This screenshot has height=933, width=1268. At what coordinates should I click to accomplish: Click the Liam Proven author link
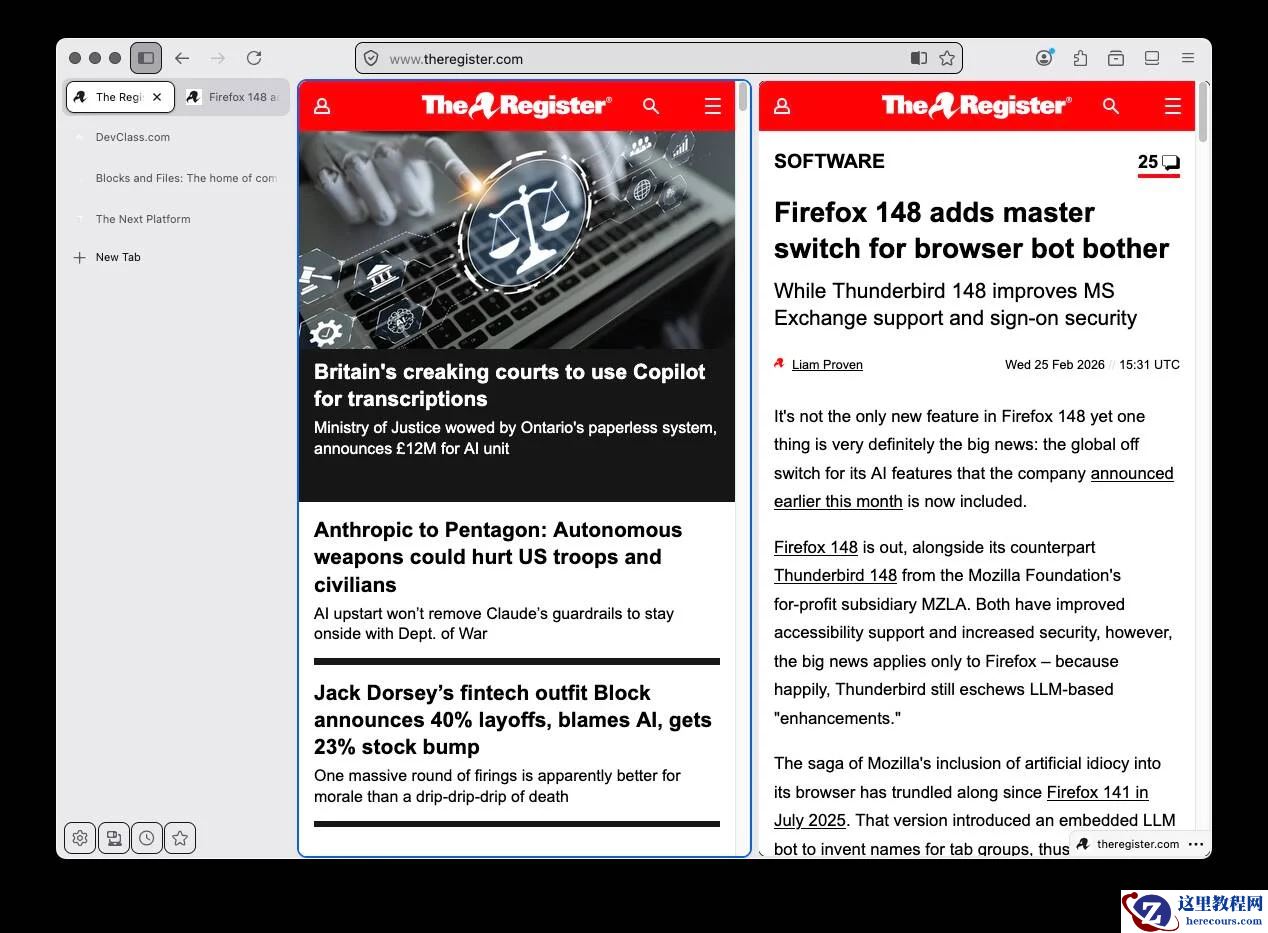point(827,364)
